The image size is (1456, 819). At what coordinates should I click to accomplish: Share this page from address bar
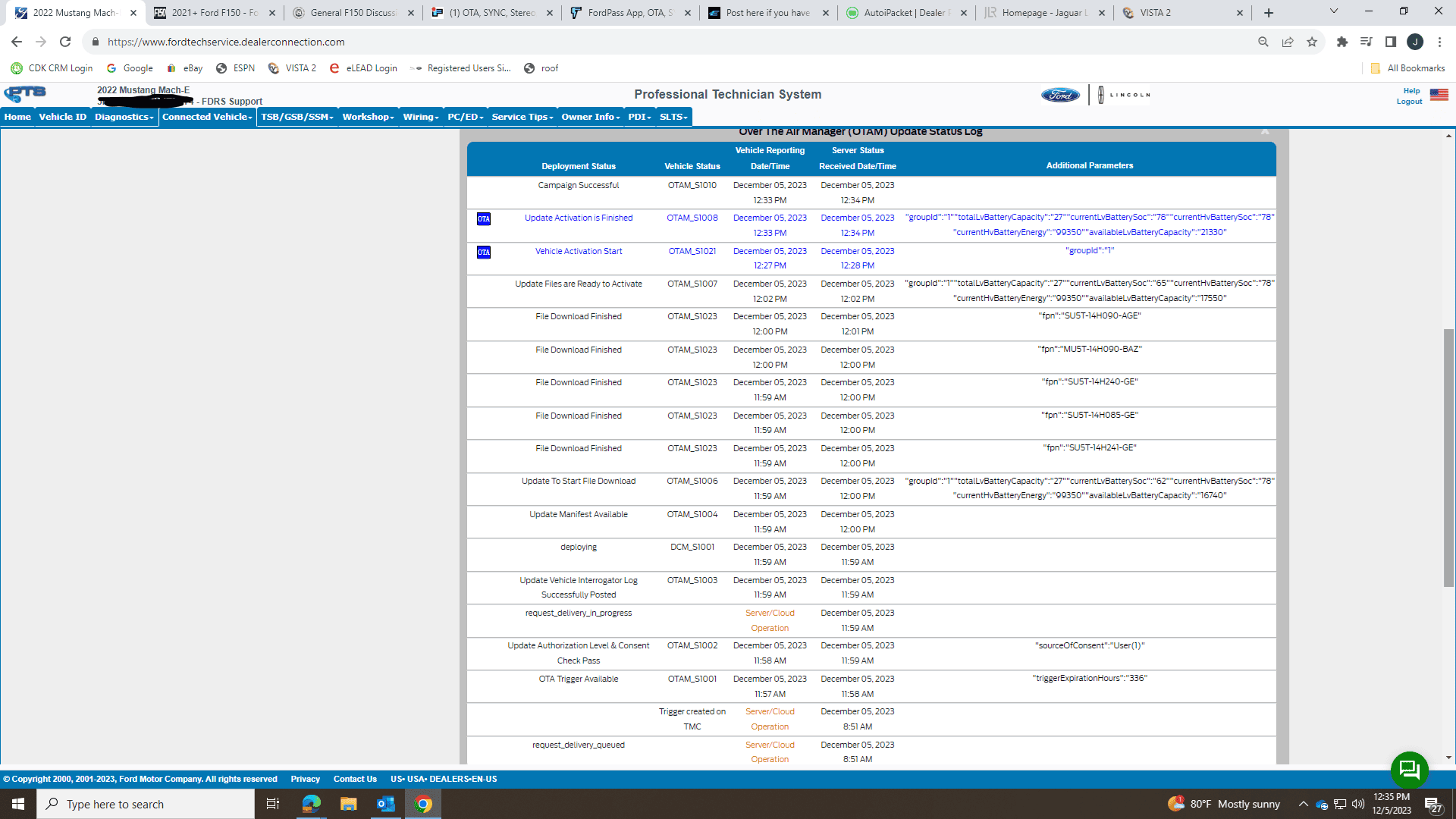point(1288,42)
